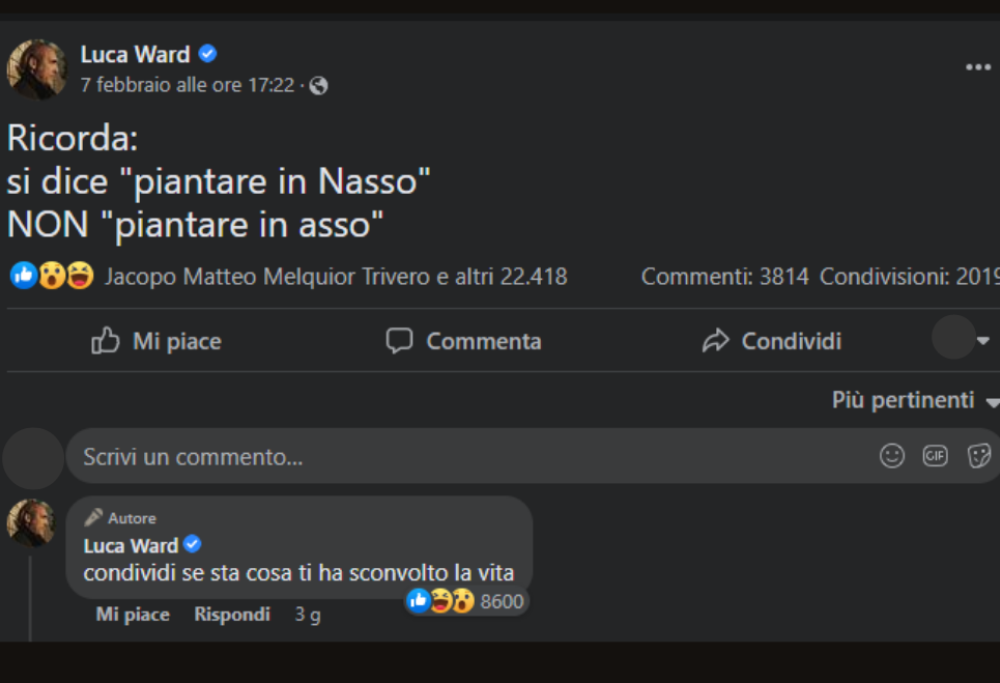
Task: Click the Condividi share button
Action: tap(772, 342)
